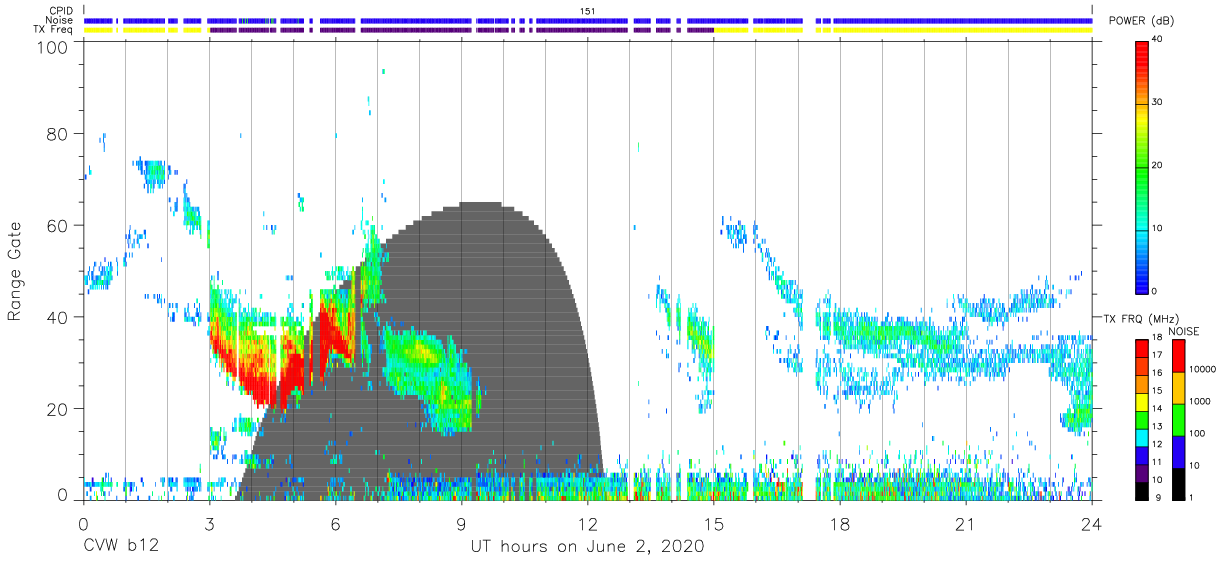Click the '21' tick on the UT hours axis
This screenshot has width=1228, height=567.
coord(966,524)
